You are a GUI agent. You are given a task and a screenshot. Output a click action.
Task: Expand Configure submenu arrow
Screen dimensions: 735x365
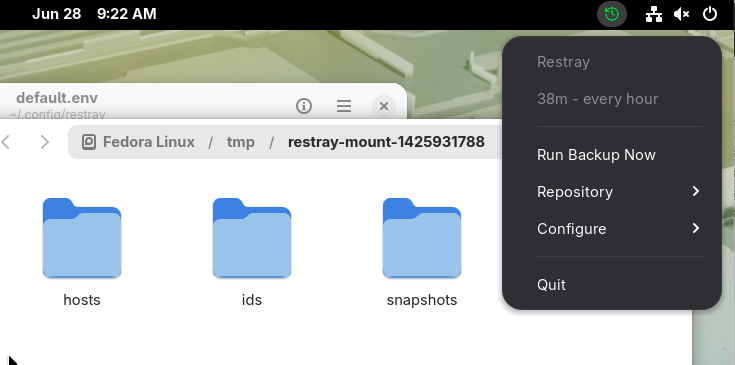tap(696, 228)
